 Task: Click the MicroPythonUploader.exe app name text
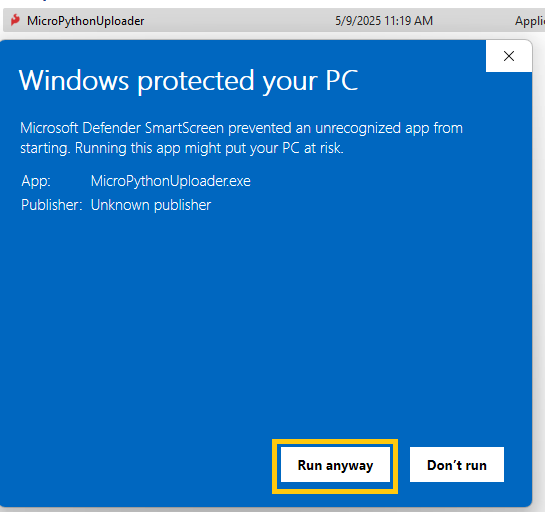(x=171, y=181)
